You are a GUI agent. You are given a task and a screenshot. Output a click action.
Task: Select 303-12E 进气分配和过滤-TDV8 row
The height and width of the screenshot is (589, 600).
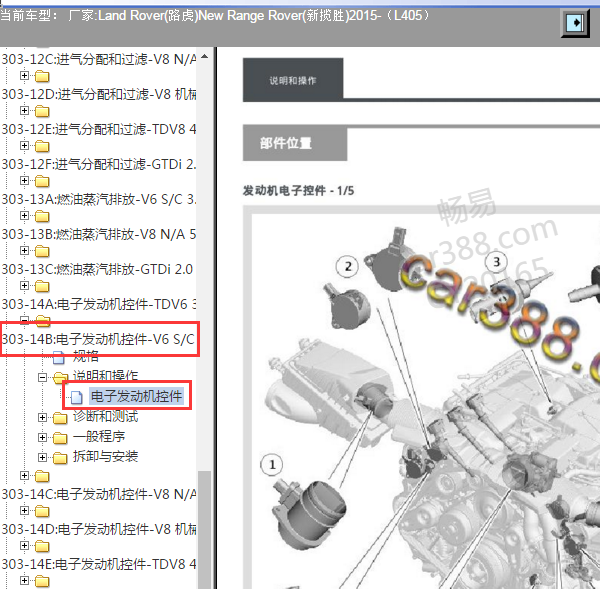(99, 129)
